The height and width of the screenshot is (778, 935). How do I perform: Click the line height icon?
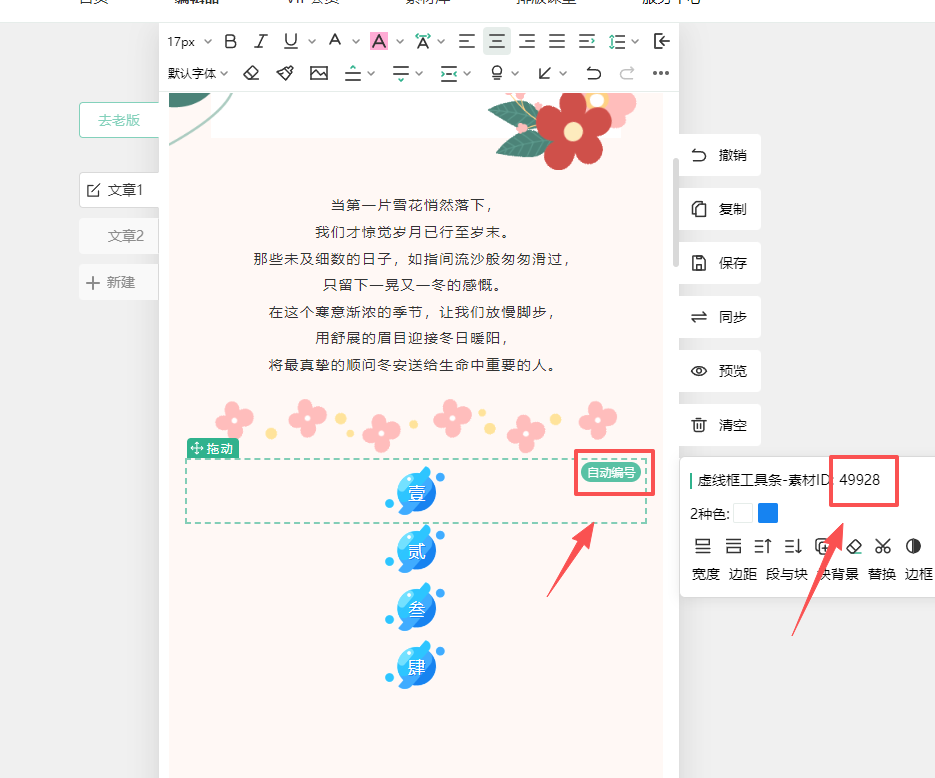(x=617, y=41)
